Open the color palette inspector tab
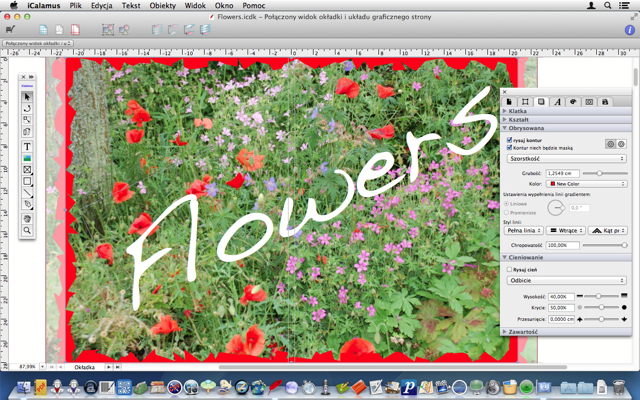 [x=573, y=102]
